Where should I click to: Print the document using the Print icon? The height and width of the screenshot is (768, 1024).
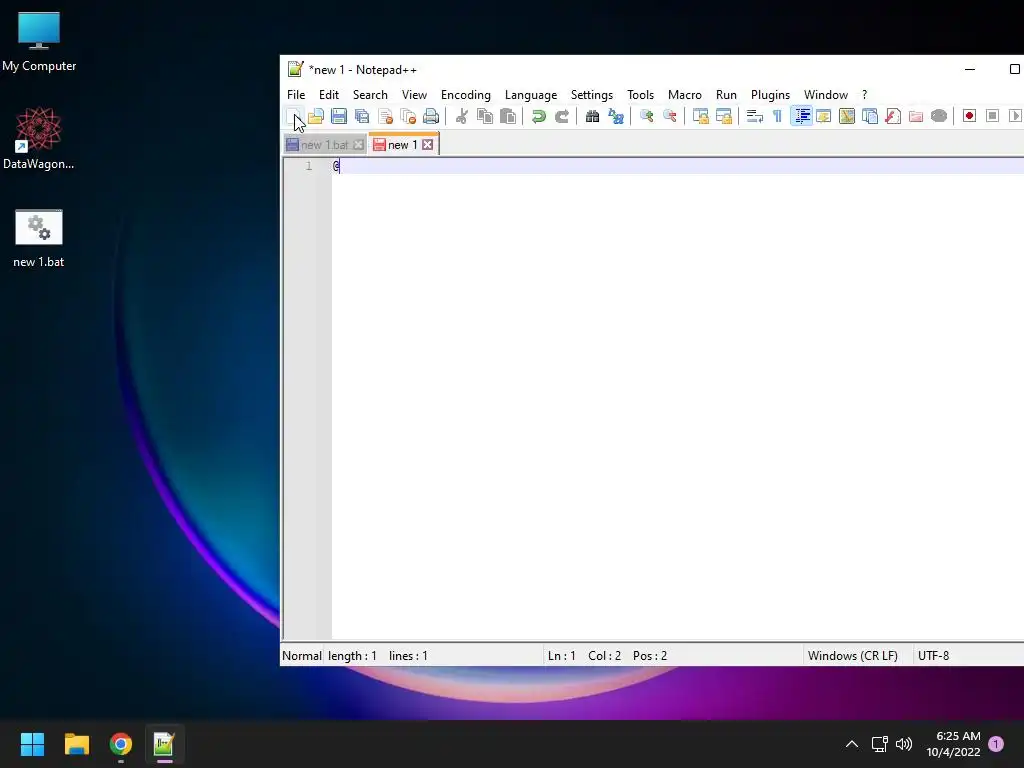coord(431,116)
